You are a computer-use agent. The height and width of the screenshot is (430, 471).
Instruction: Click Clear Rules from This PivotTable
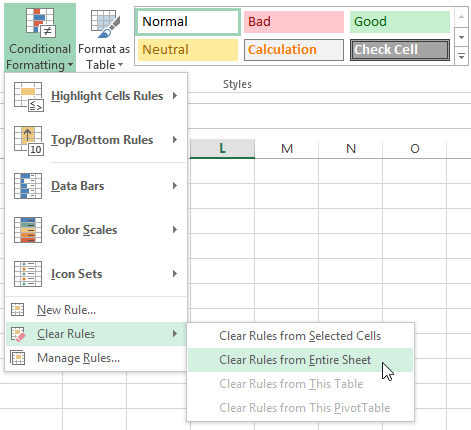tap(300, 408)
